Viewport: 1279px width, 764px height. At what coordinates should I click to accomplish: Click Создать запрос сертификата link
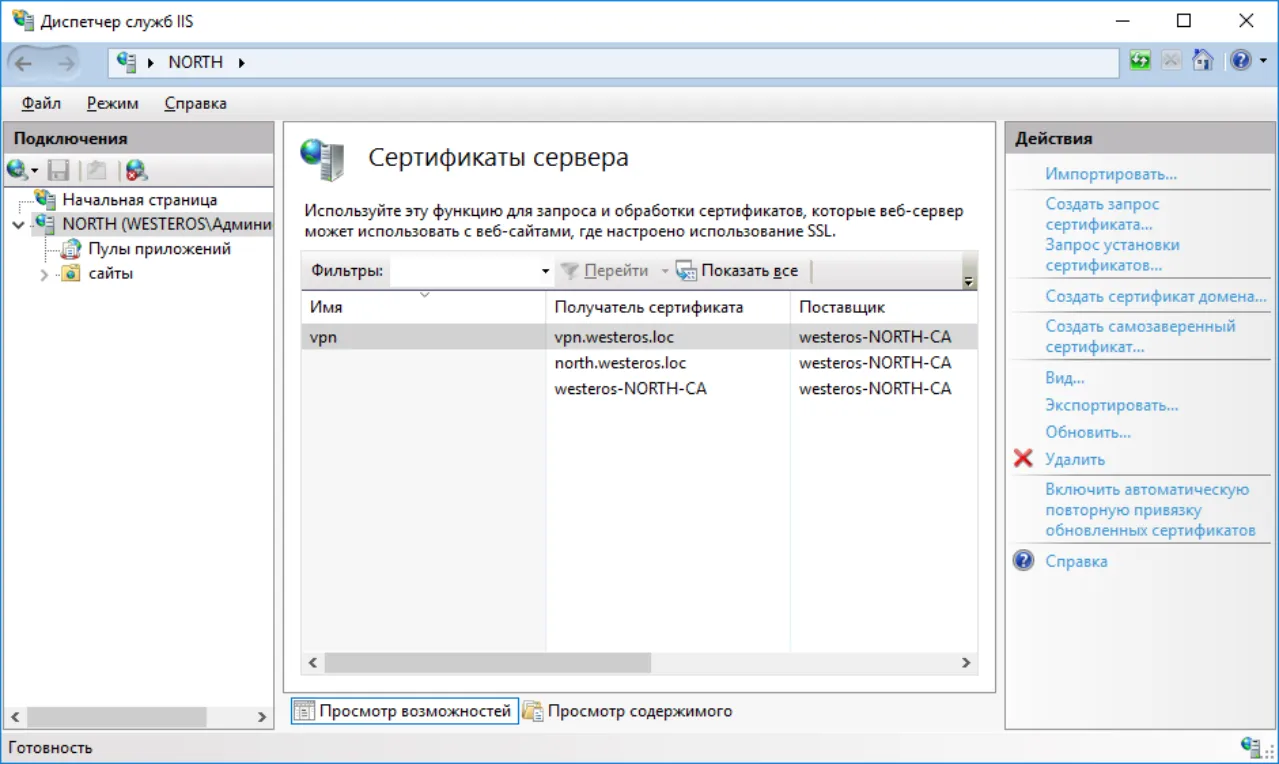[x=1102, y=214]
